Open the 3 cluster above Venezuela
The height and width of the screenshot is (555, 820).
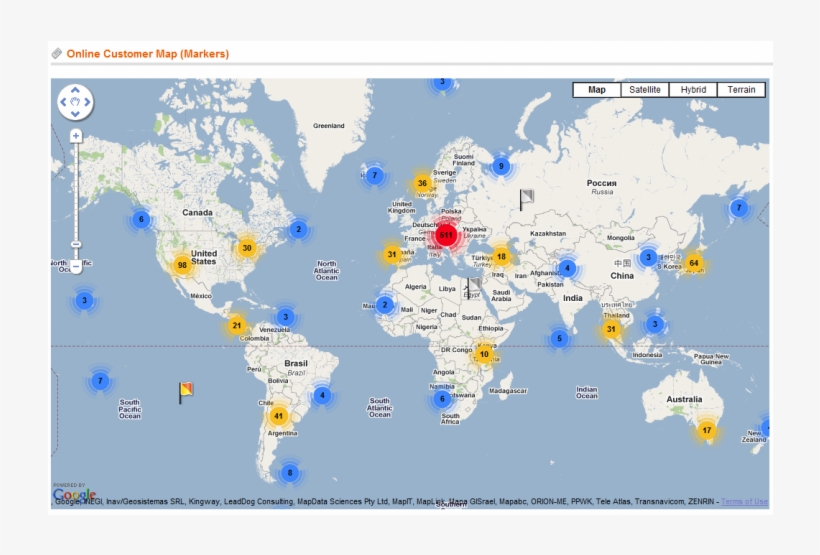tap(286, 316)
